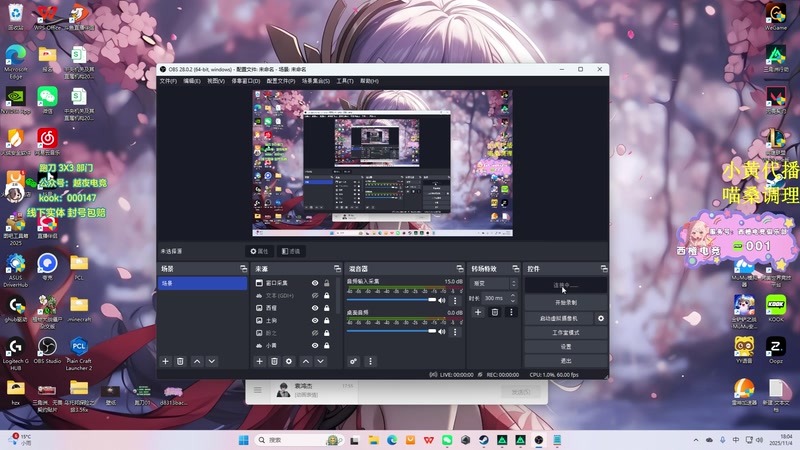Unlock the 西橙 source
The width and height of the screenshot is (800, 450).
327,308
